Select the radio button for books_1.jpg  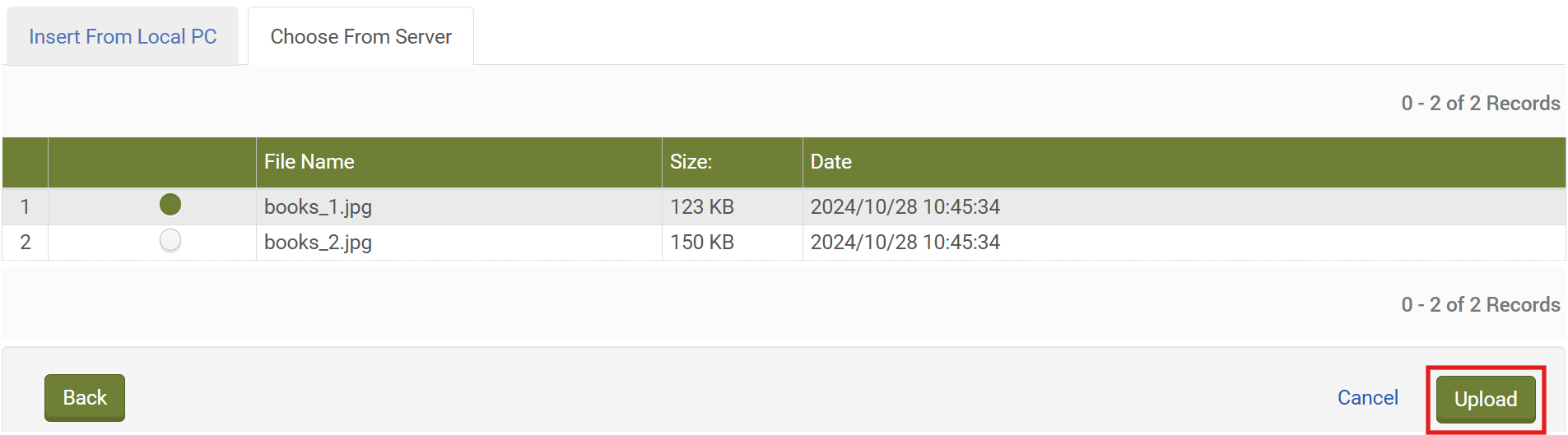tap(170, 205)
